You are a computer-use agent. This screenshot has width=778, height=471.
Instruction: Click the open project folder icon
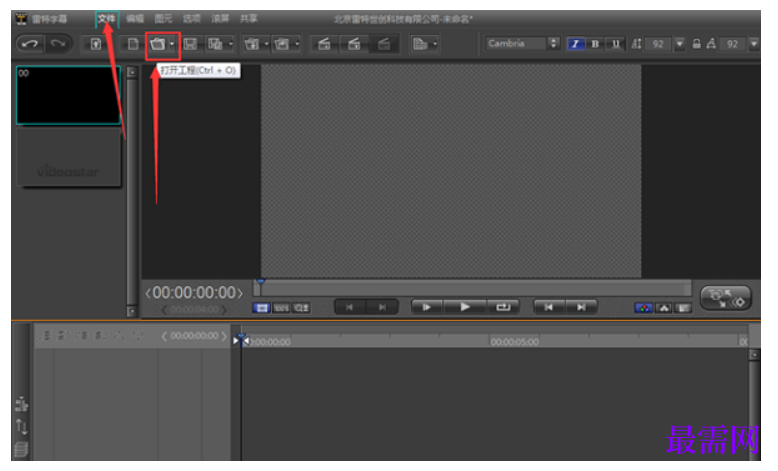(158, 44)
